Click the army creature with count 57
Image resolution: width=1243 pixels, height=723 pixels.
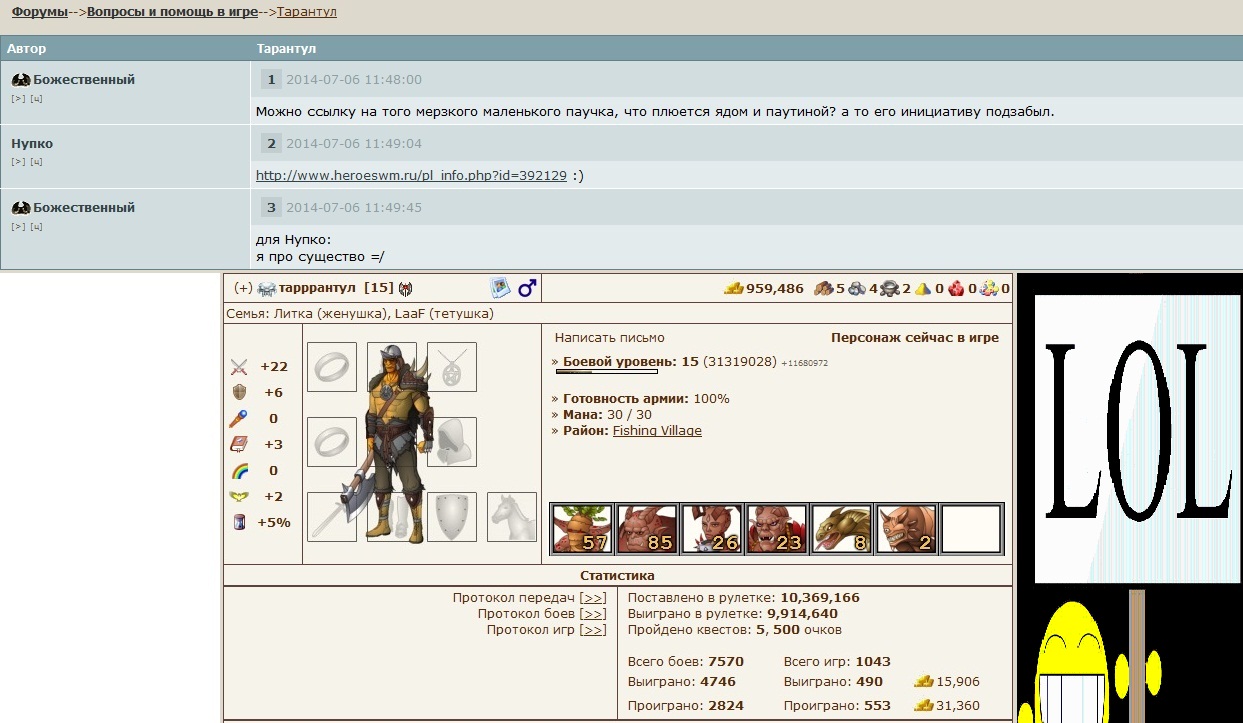click(x=582, y=529)
